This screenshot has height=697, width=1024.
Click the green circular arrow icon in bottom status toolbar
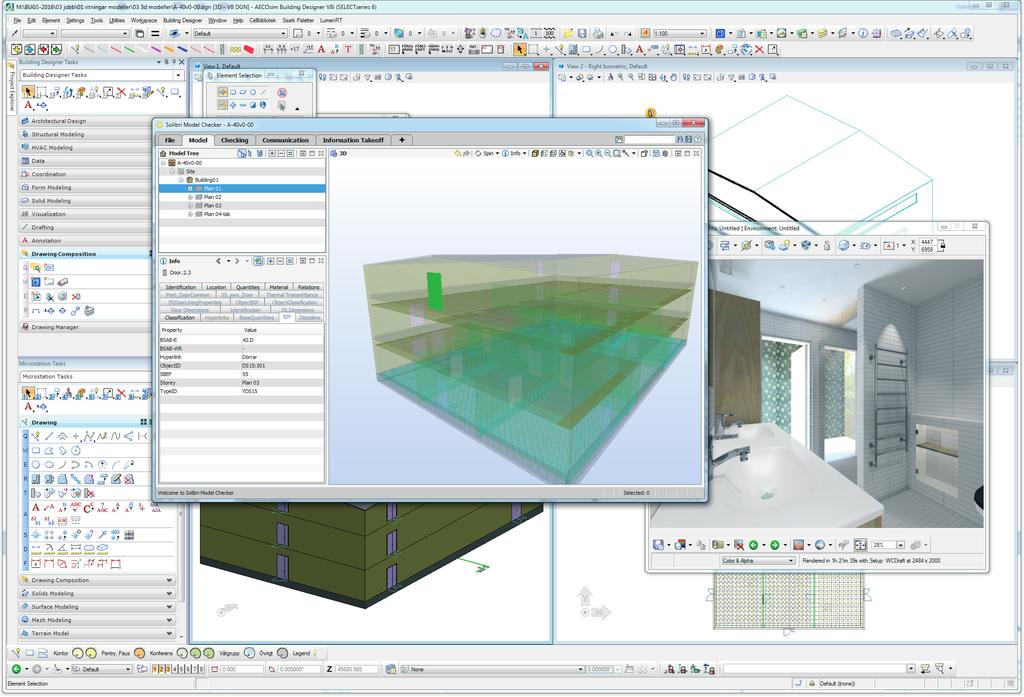[x=16, y=669]
